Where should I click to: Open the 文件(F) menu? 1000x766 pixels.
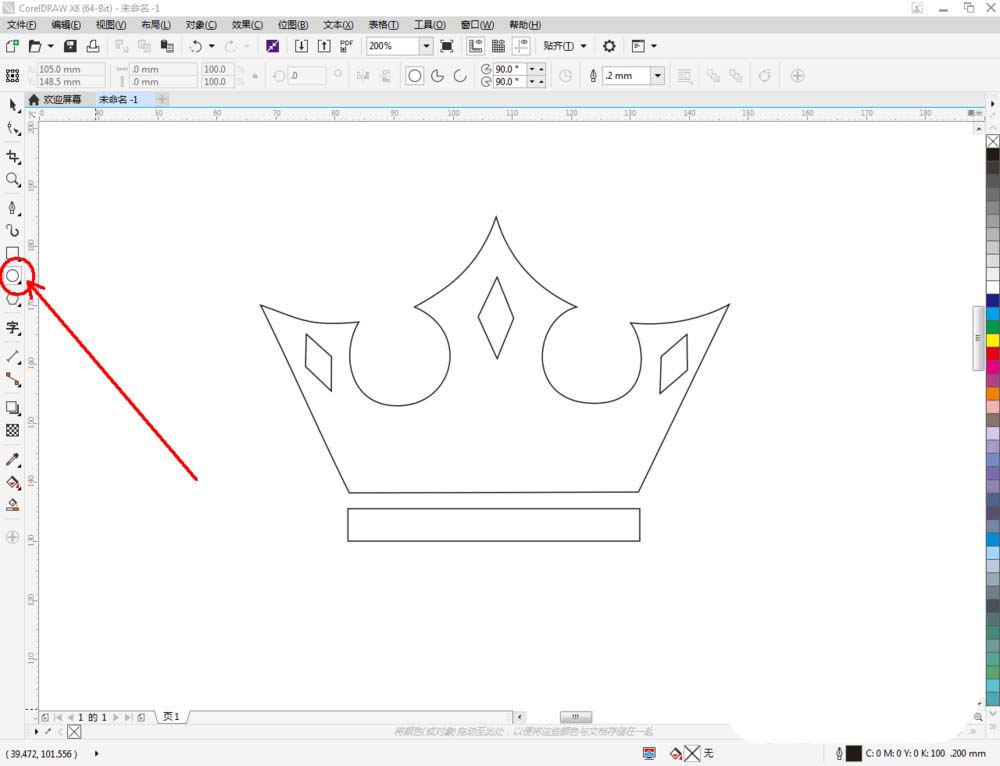coord(22,24)
